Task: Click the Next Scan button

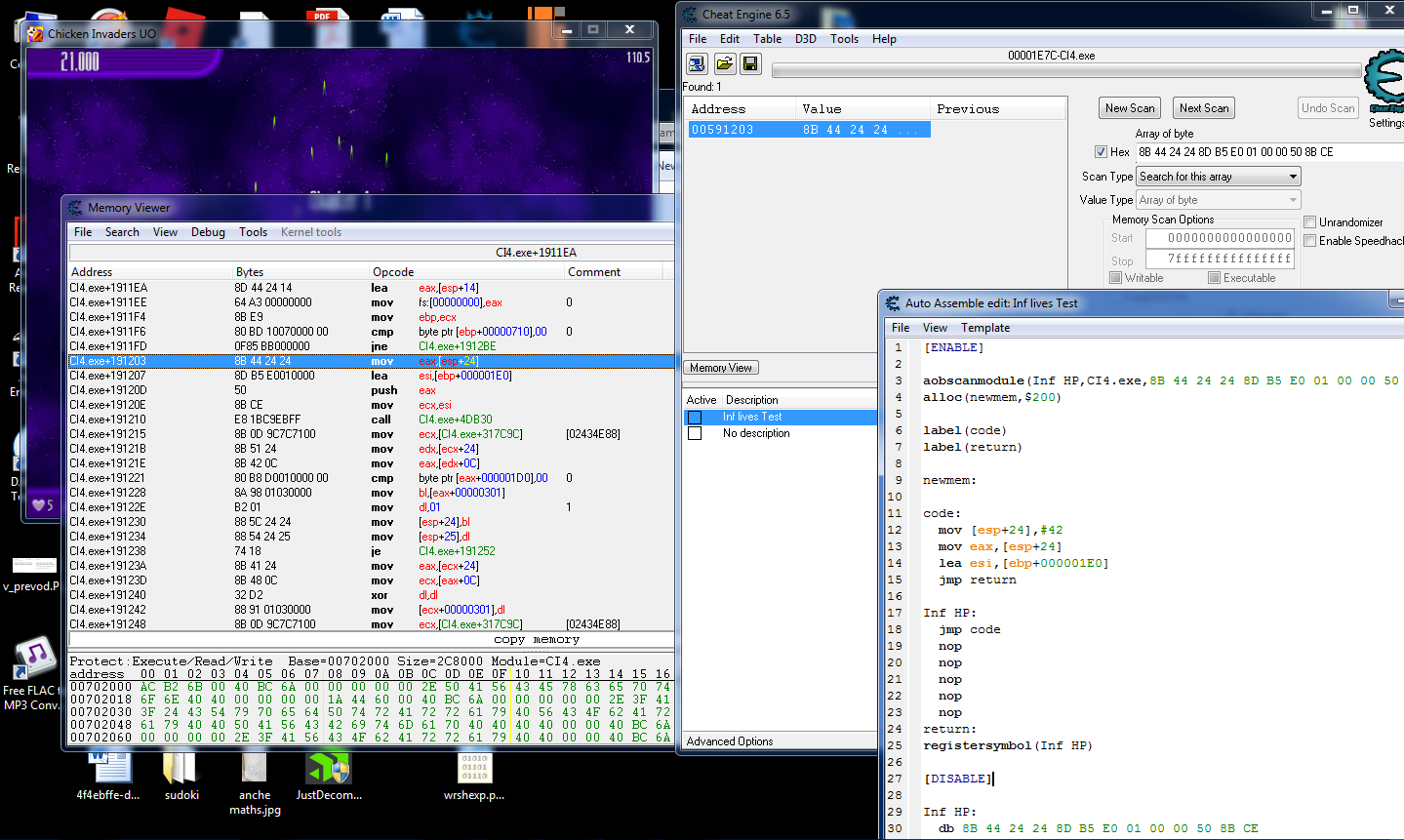Action: (1204, 108)
